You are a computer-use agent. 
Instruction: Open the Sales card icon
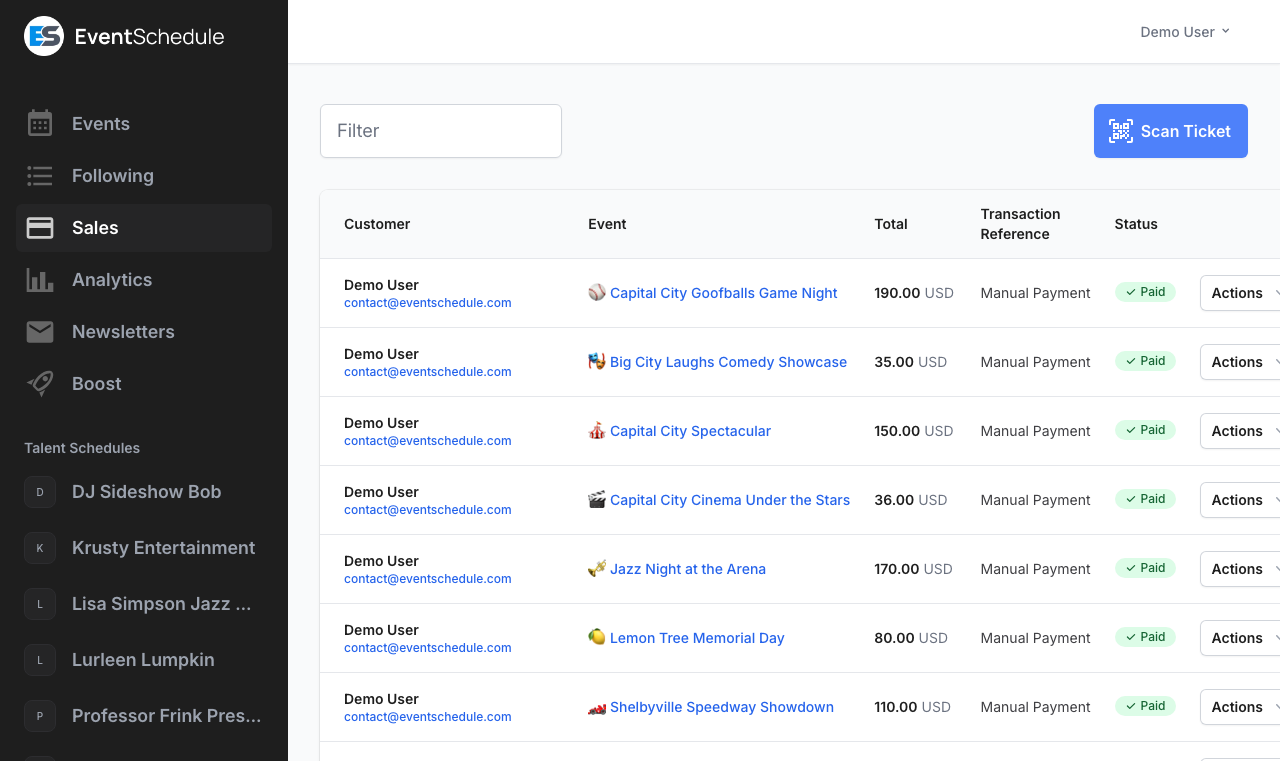pos(40,227)
